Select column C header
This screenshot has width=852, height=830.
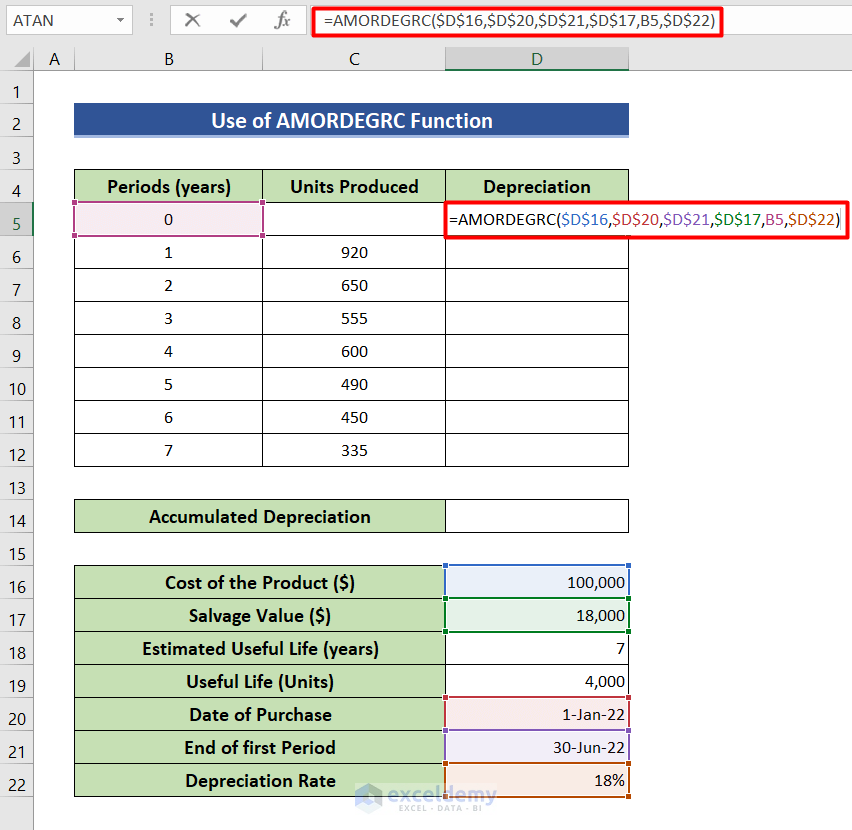(x=354, y=59)
